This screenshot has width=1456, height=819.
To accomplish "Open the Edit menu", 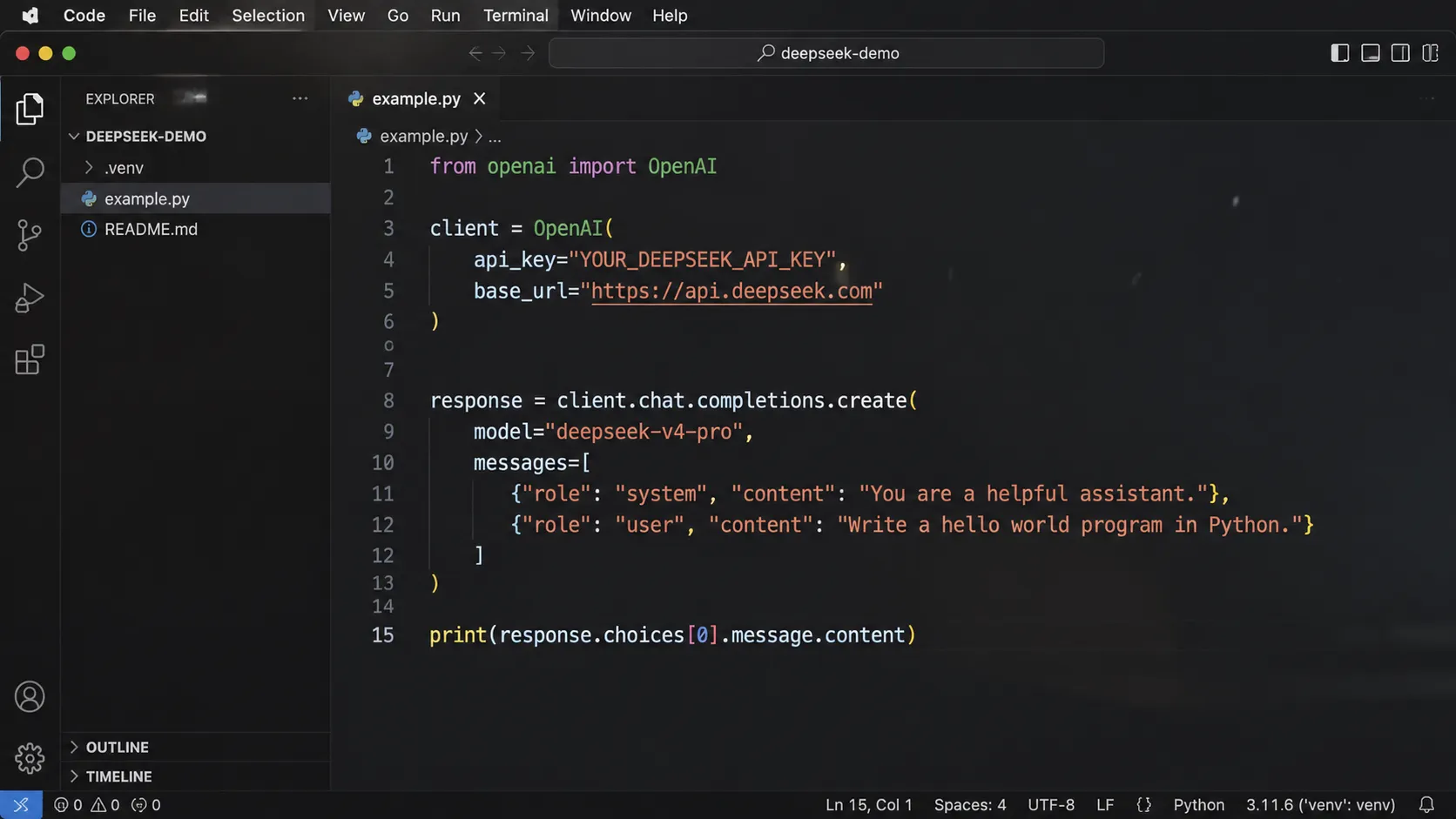I will point(193,16).
